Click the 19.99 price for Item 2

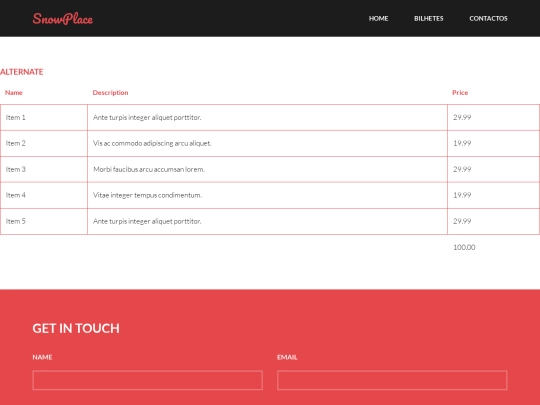pyautogui.click(x=462, y=143)
